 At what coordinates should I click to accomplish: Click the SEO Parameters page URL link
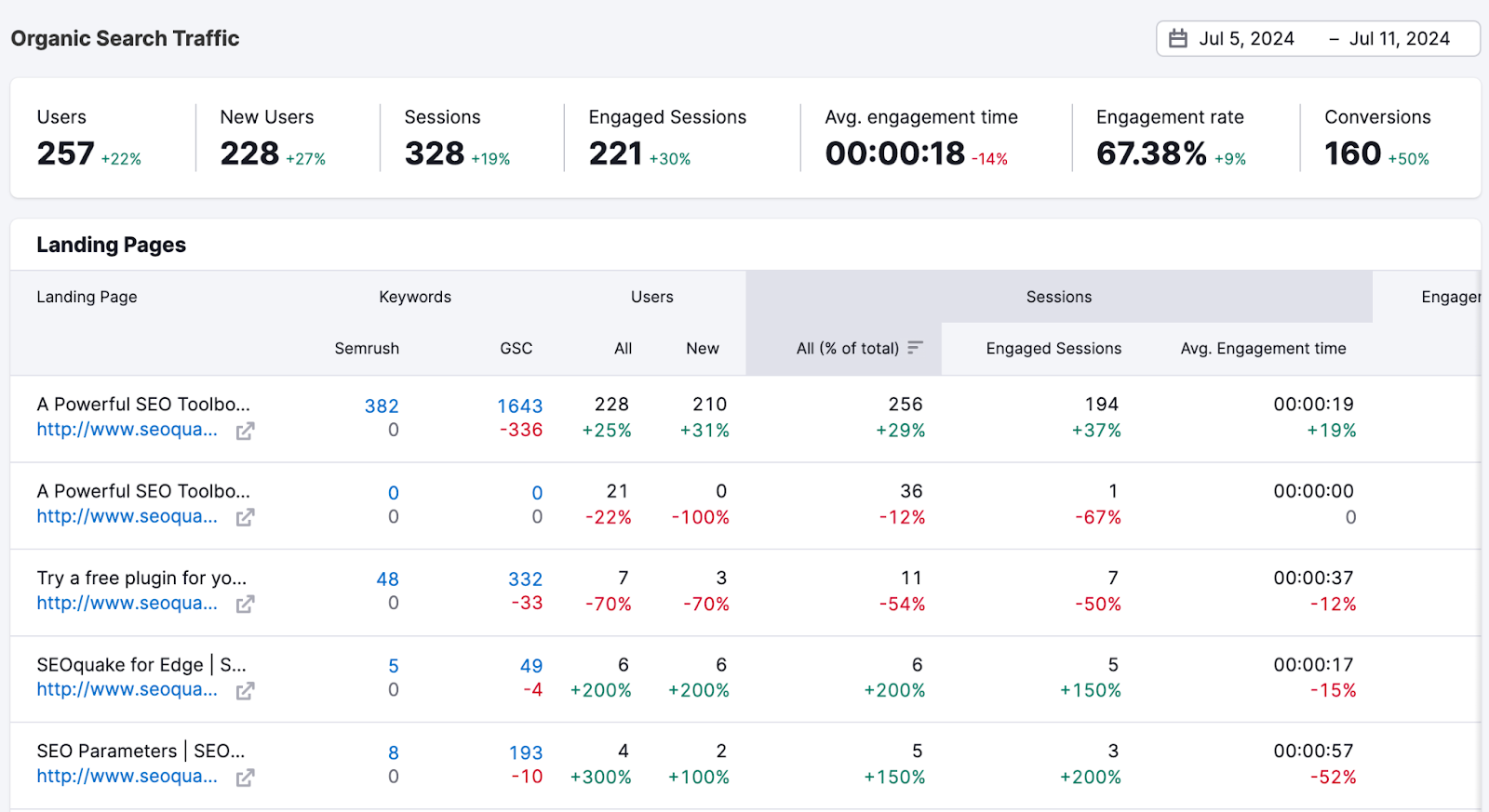coord(127,777)
